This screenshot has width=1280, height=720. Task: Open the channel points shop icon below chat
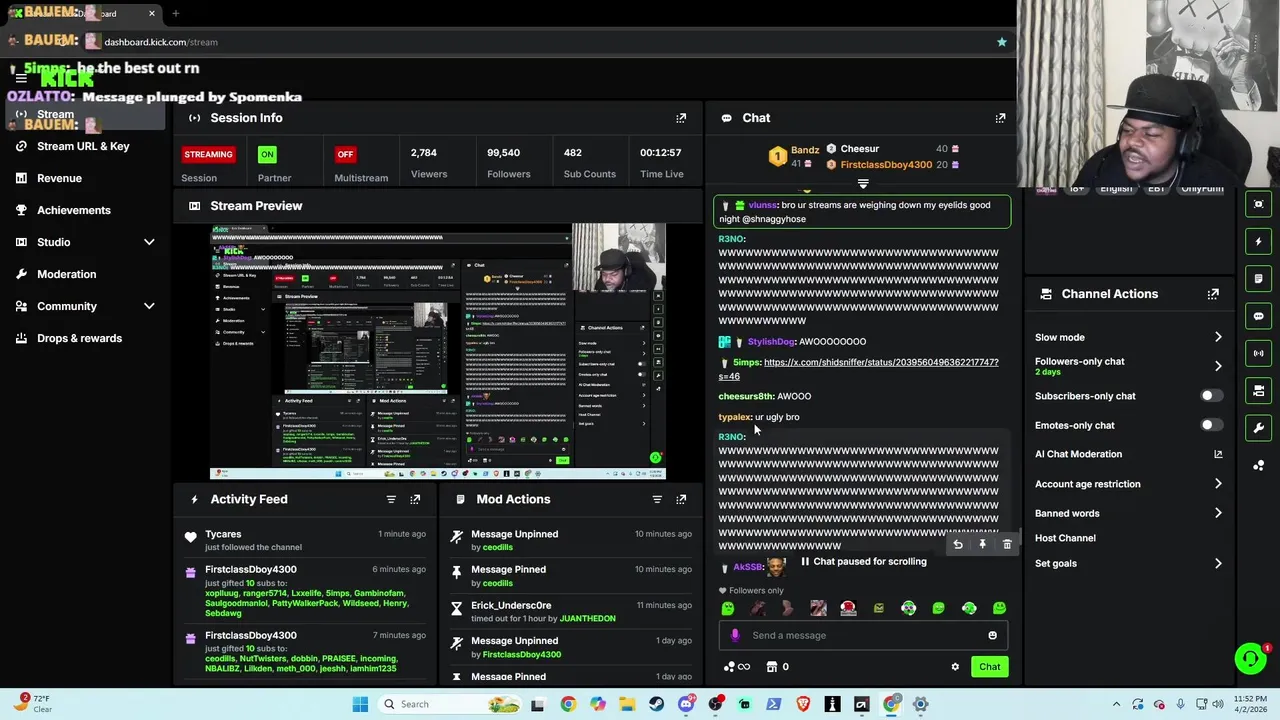[x=772, y=667]
